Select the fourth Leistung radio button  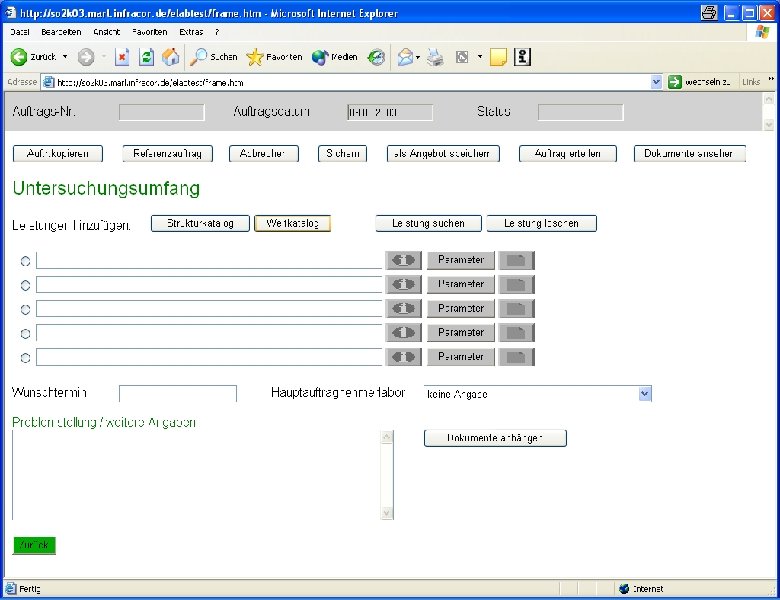click(25, 333)
